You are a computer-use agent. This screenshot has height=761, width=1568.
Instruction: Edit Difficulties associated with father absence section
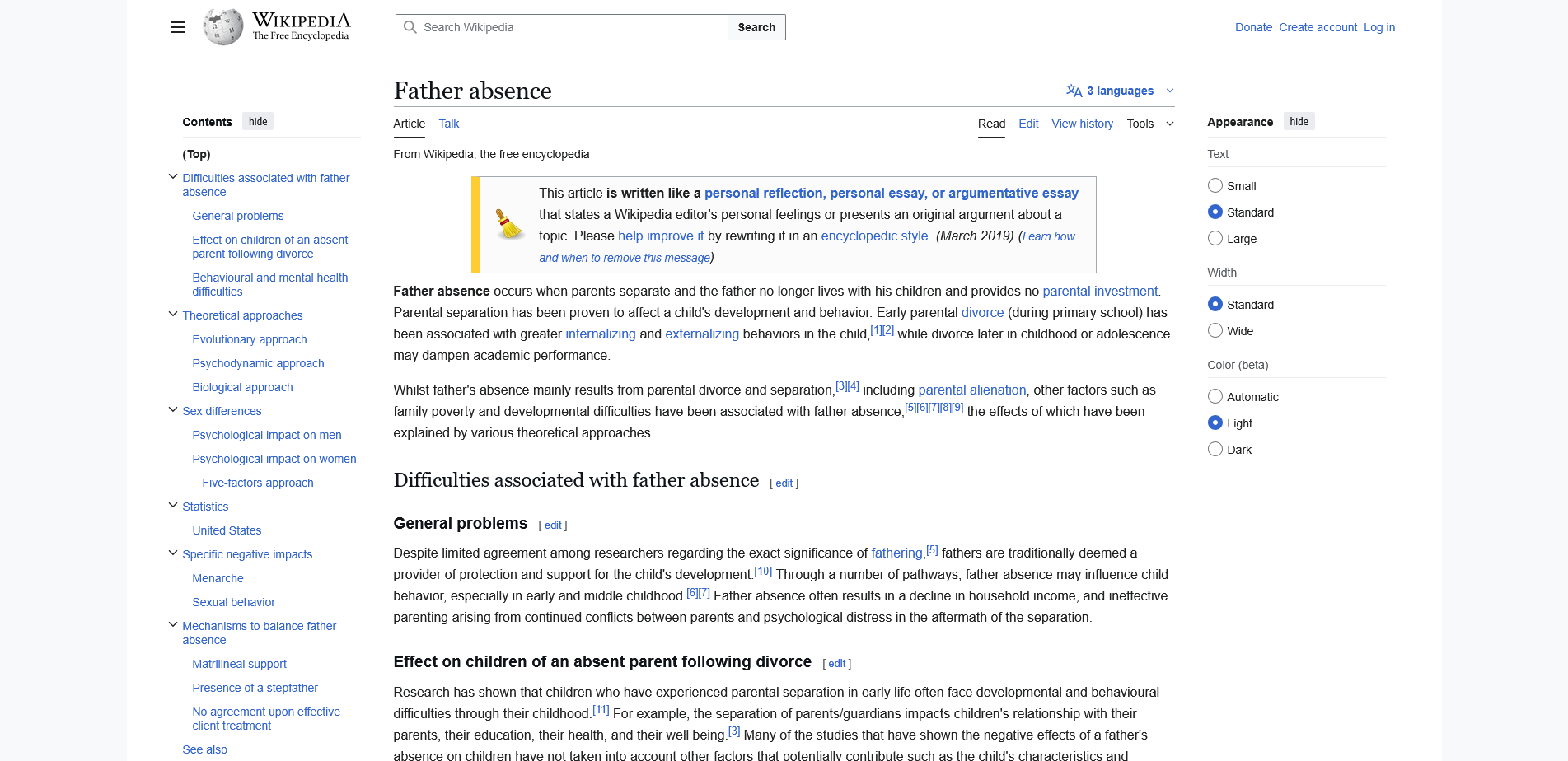point(784,483)
